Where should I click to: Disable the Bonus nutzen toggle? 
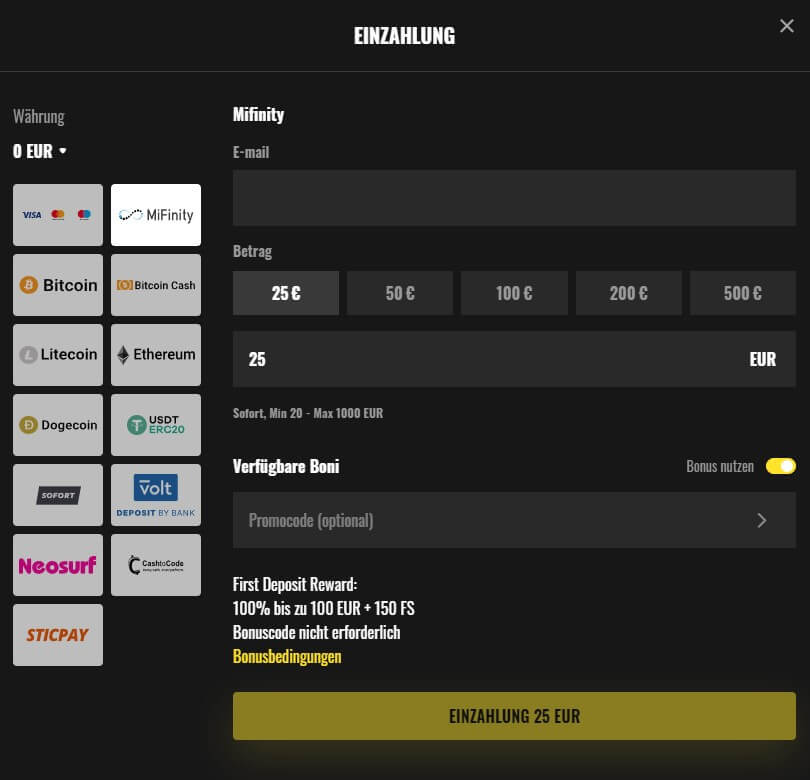[780, 466]
